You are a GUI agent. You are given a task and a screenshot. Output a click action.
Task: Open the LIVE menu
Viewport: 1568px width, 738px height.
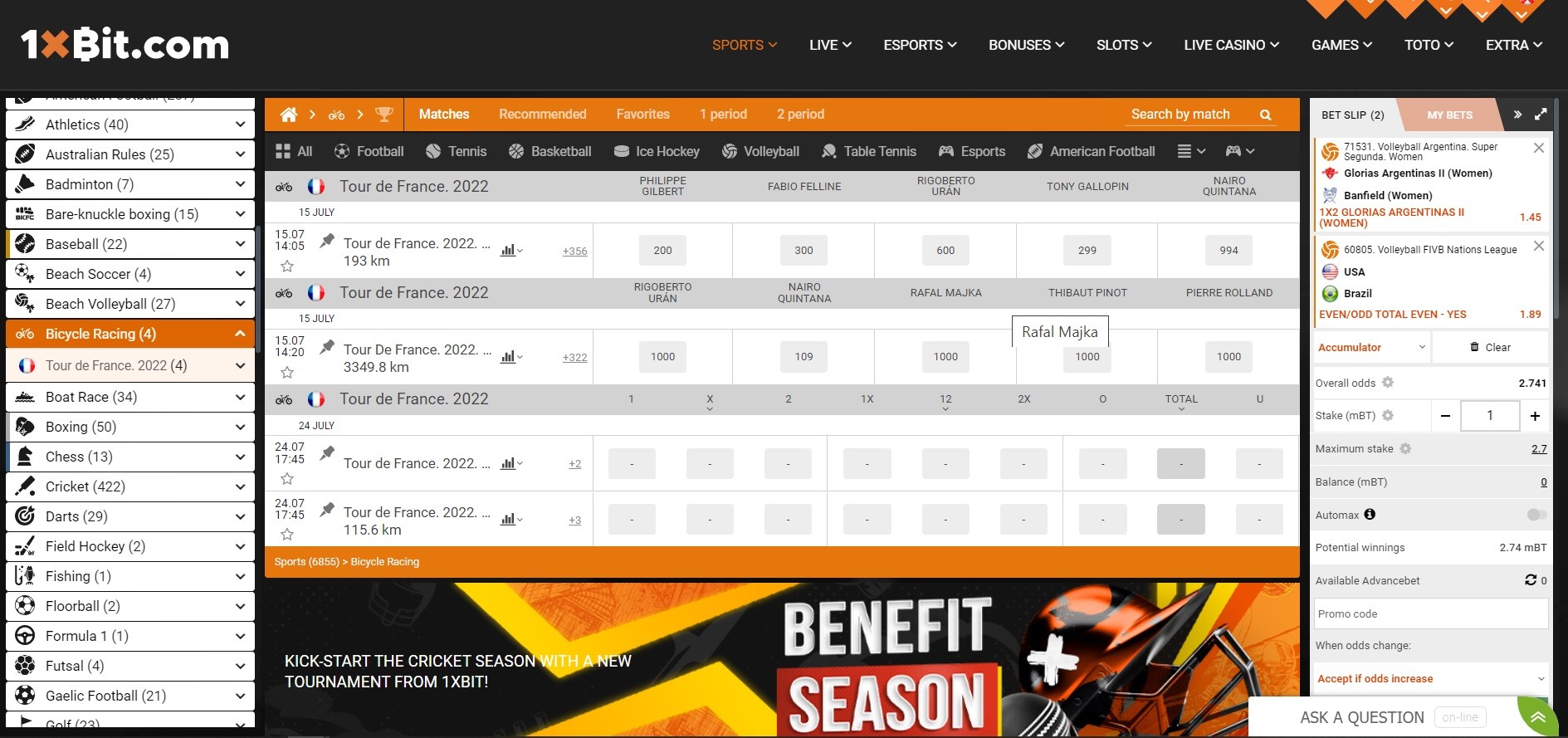[x=830, y=45]
